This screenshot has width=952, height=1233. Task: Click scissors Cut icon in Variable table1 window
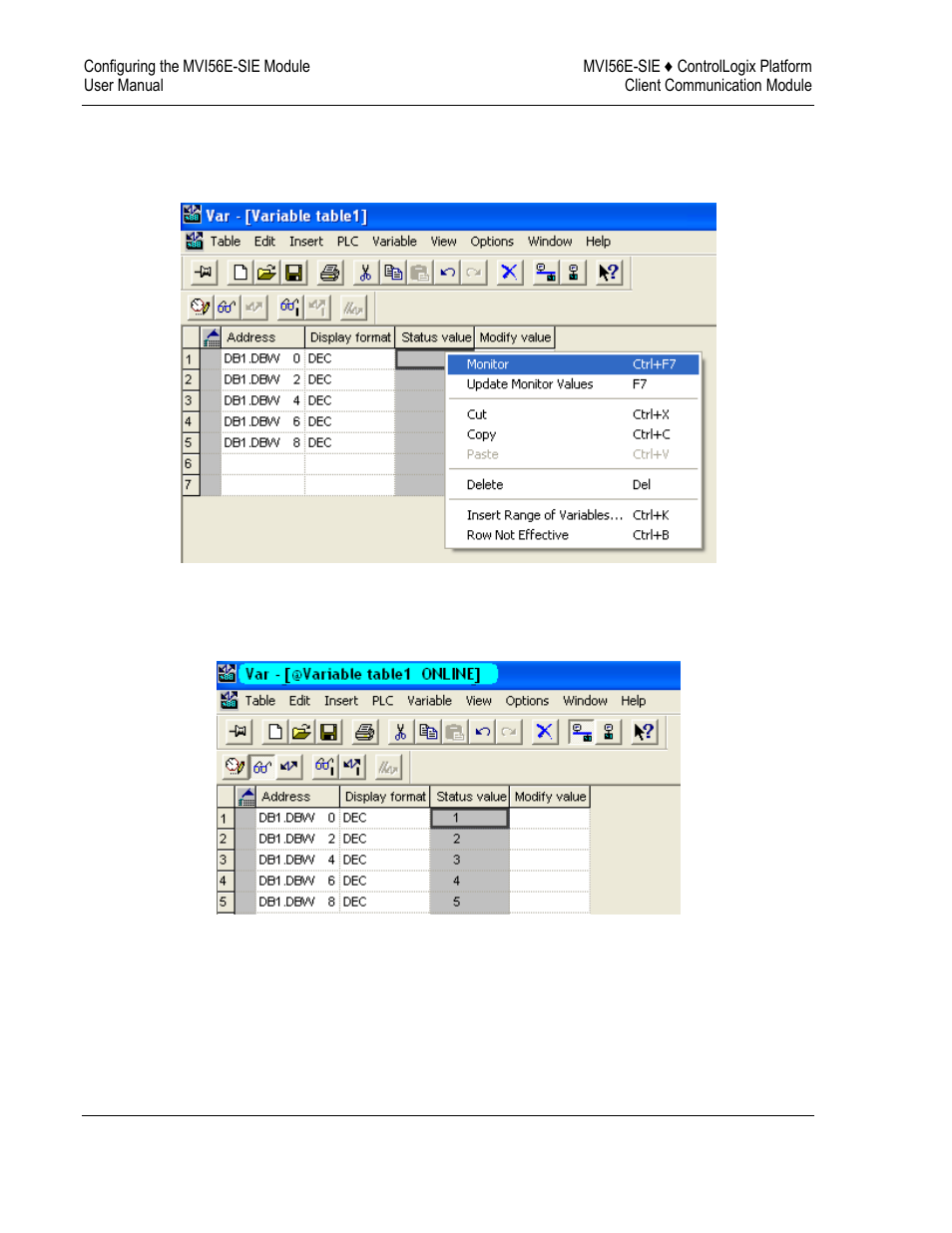pos(365,273)
